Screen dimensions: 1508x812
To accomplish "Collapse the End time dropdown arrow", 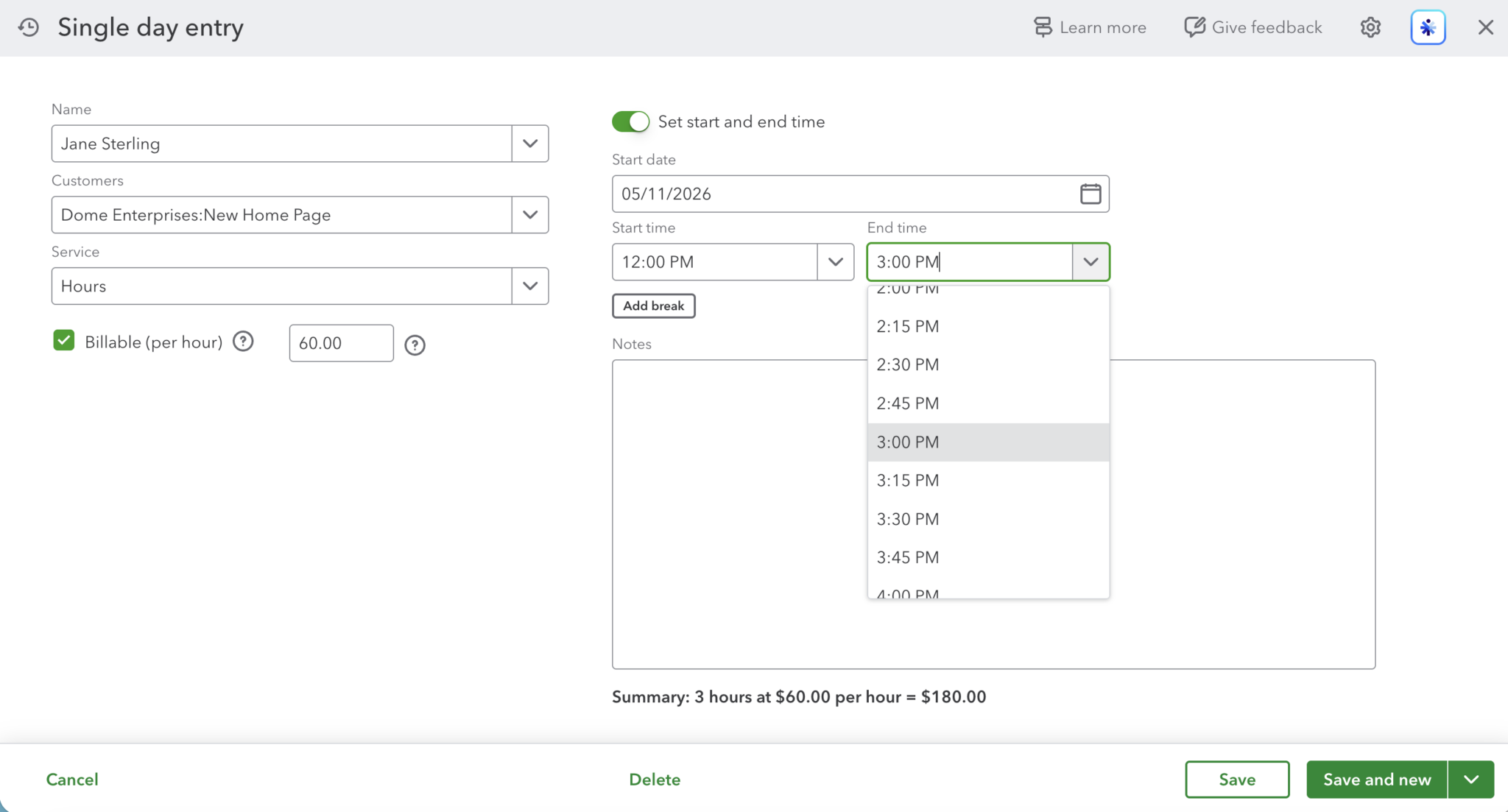I will coord(1091,262).
